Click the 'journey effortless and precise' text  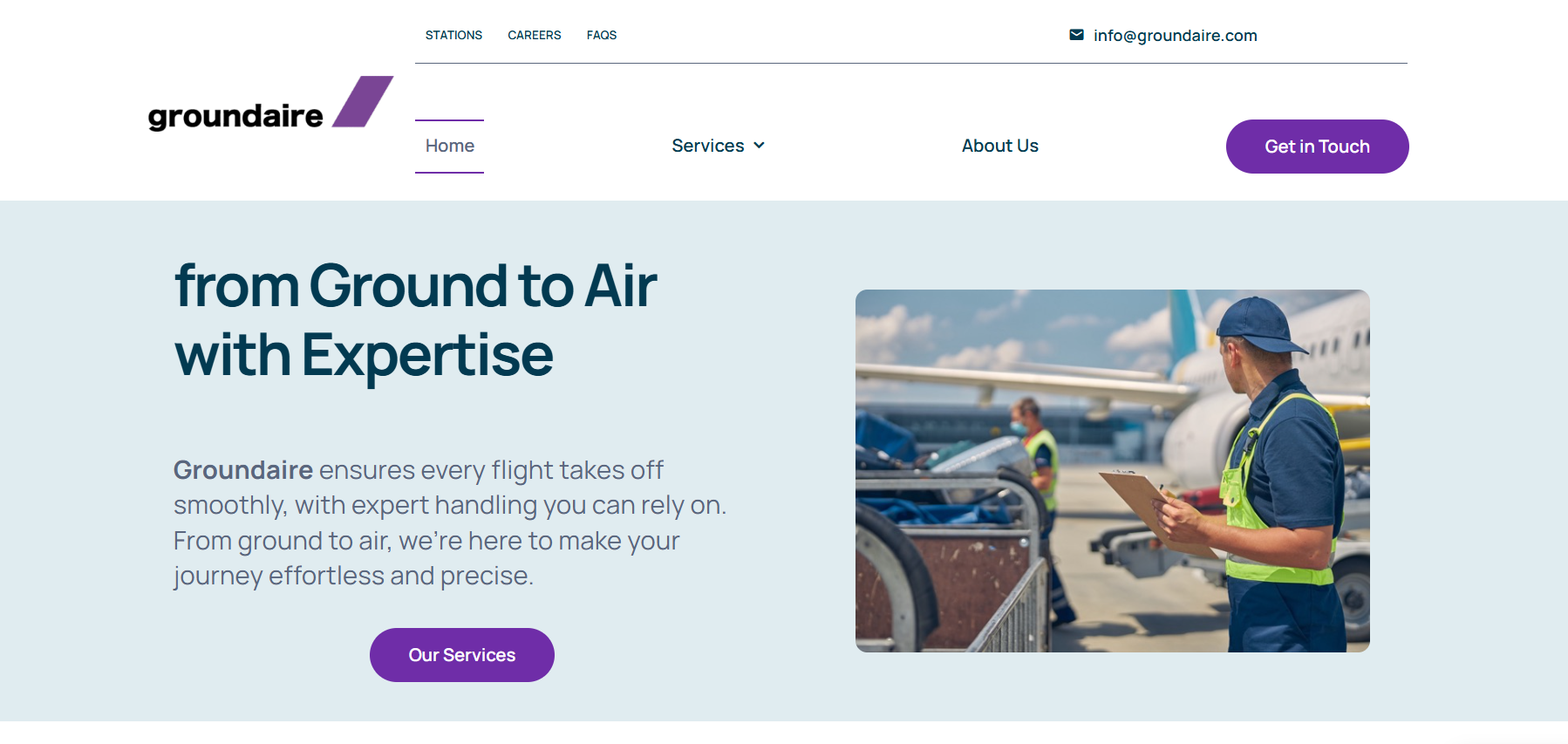[352, 576]
